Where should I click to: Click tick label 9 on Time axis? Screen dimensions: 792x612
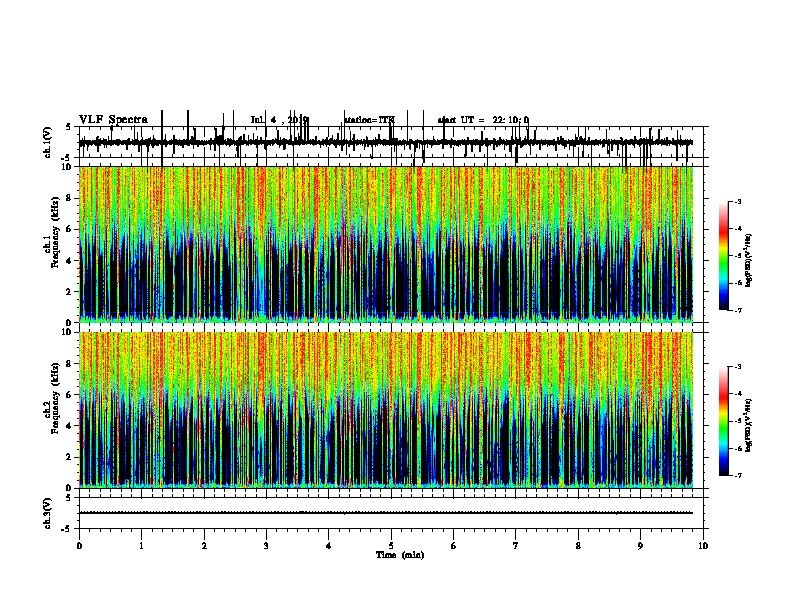click(x=640, y=546)
